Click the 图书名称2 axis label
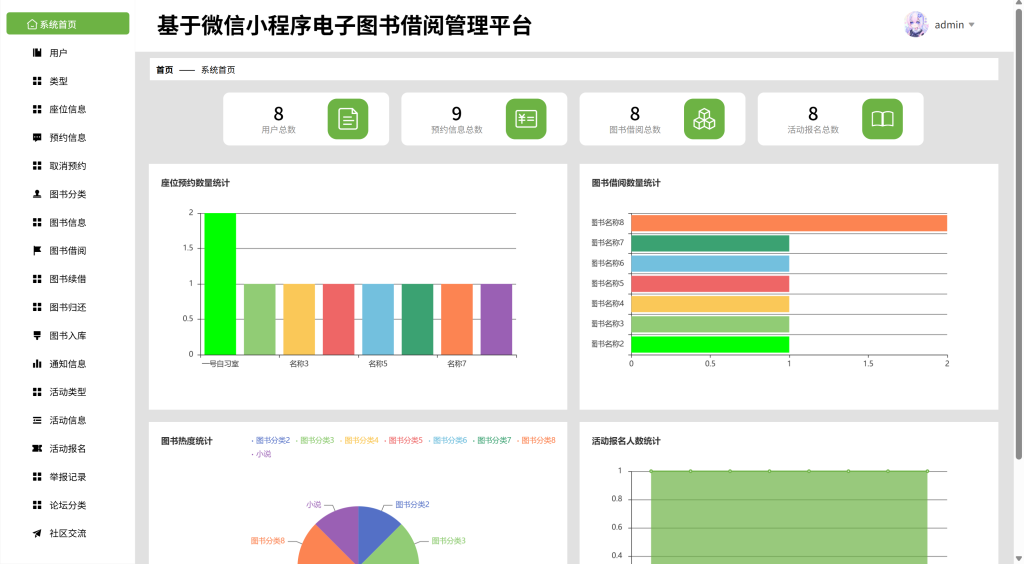Viewport: 1024px width, 564px height. pos(607,344)
